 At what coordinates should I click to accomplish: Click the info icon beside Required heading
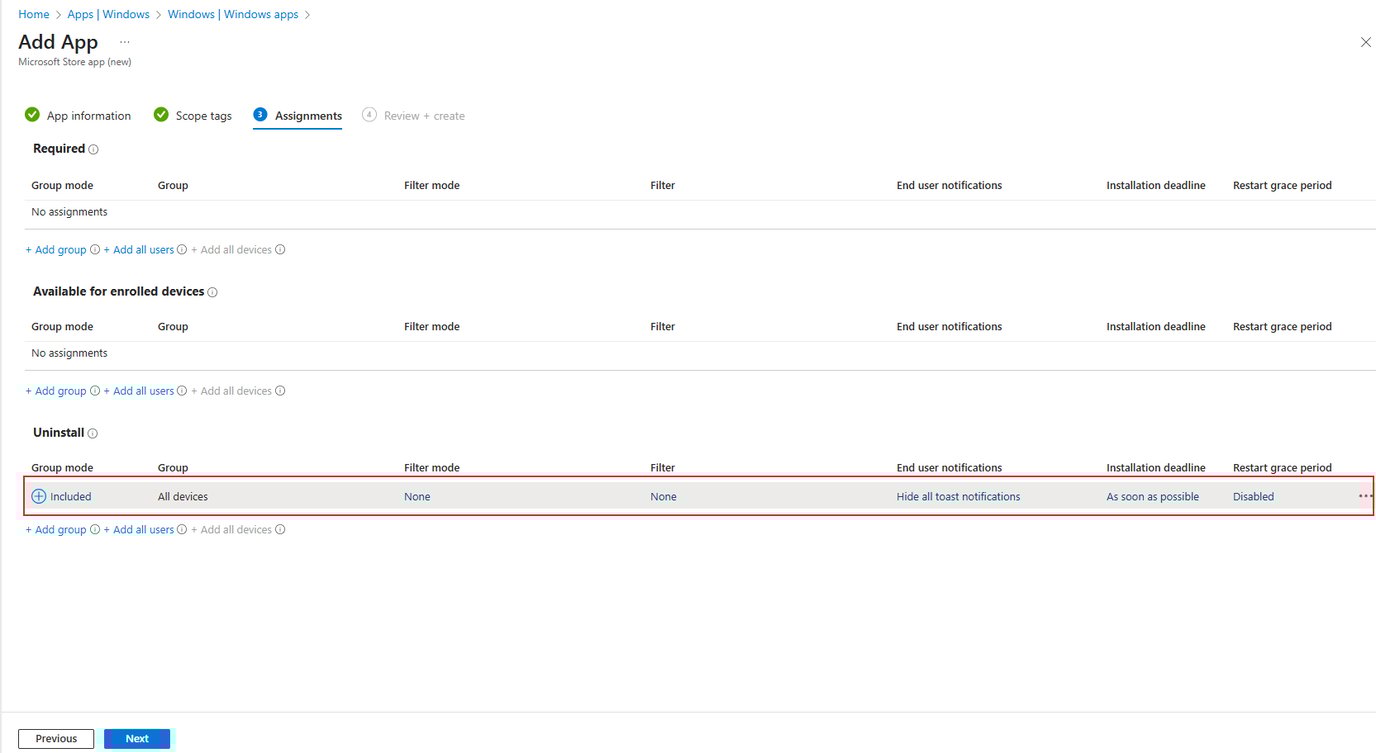click(x=94, y=150)
